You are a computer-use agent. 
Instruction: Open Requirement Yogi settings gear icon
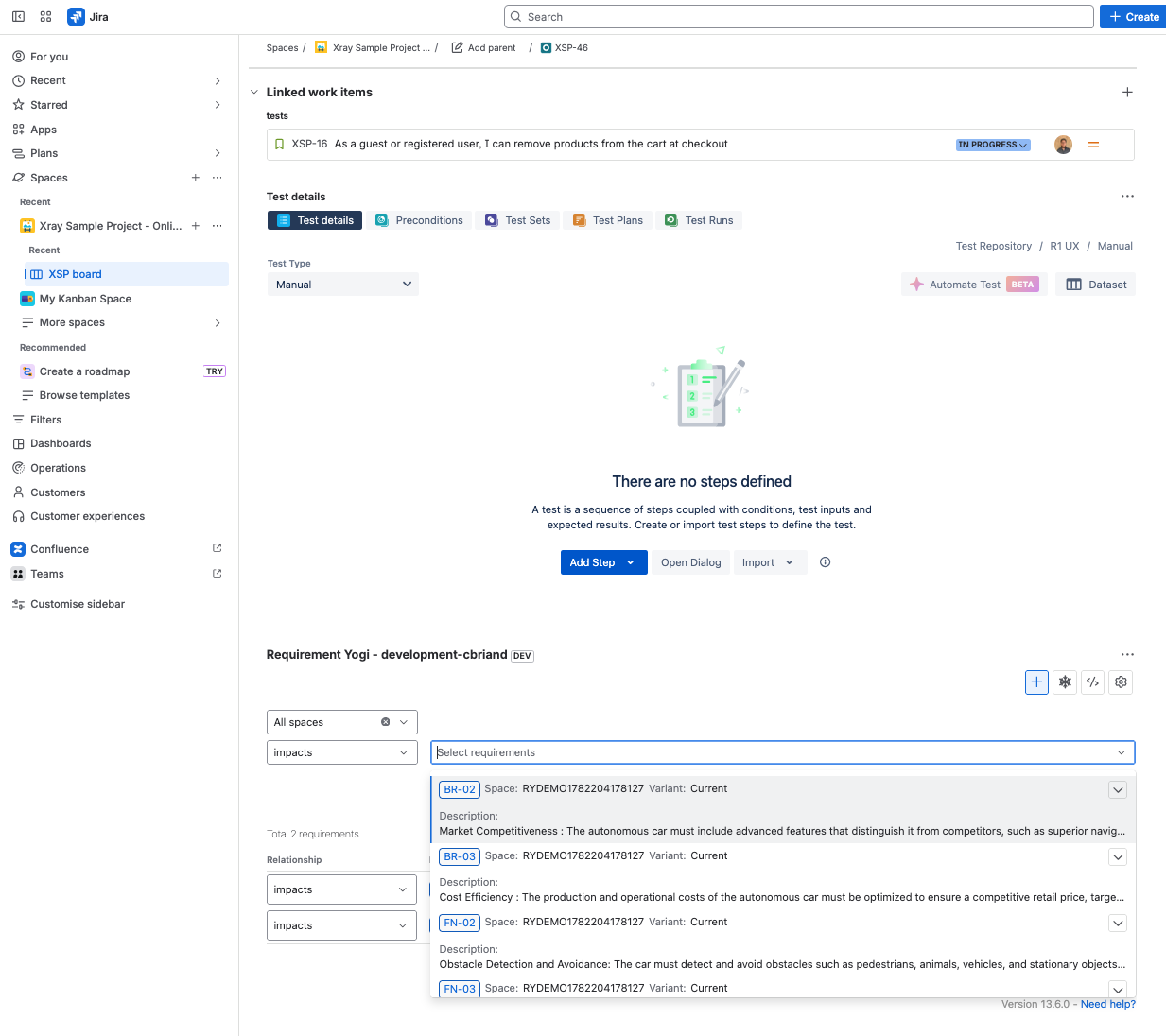click(x=1121, y=682)
